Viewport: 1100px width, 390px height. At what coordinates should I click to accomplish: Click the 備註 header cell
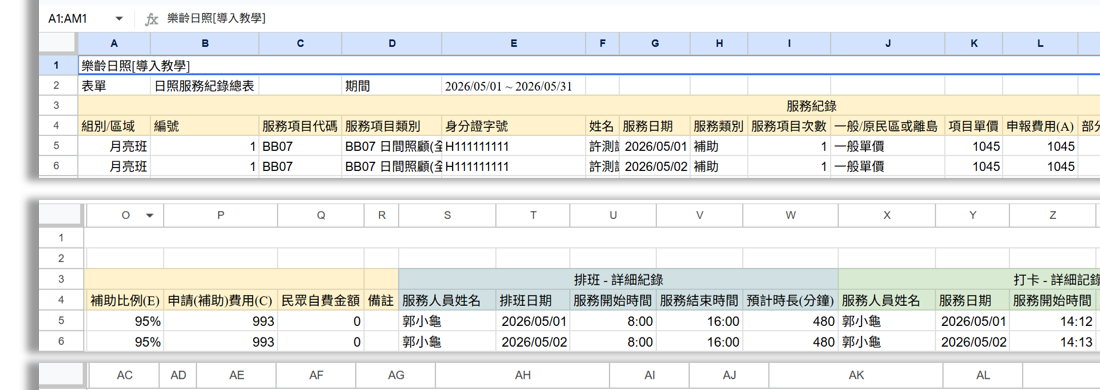[x=381, y=300]
